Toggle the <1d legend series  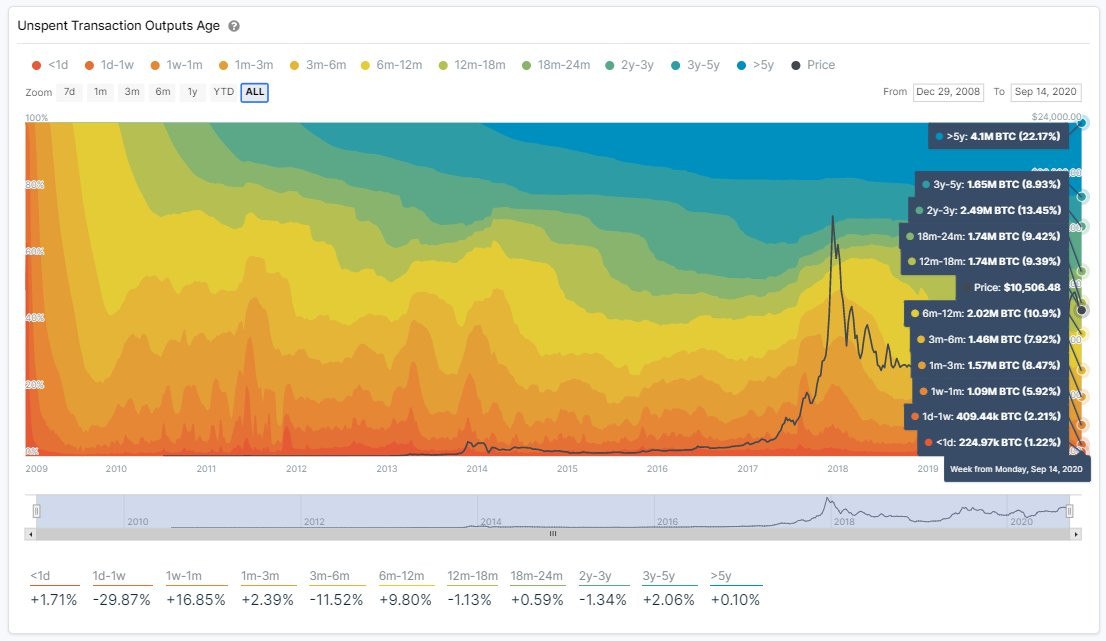(x=50, y=65)
